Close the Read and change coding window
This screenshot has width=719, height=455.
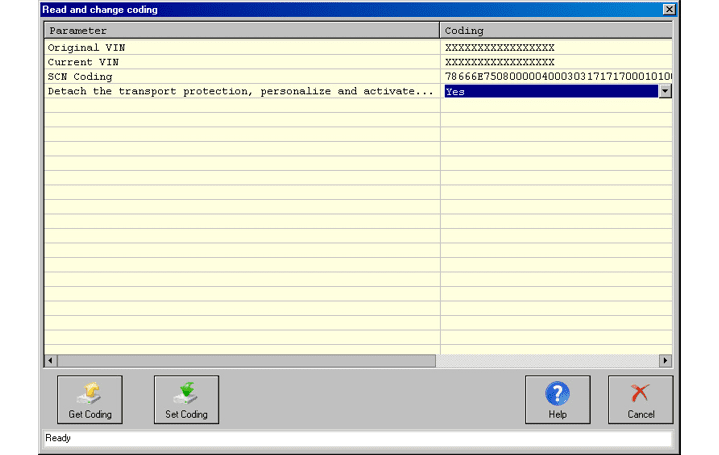668,9
